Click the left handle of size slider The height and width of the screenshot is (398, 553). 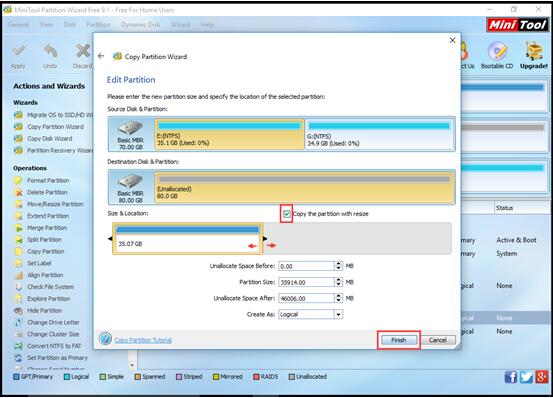110,239
